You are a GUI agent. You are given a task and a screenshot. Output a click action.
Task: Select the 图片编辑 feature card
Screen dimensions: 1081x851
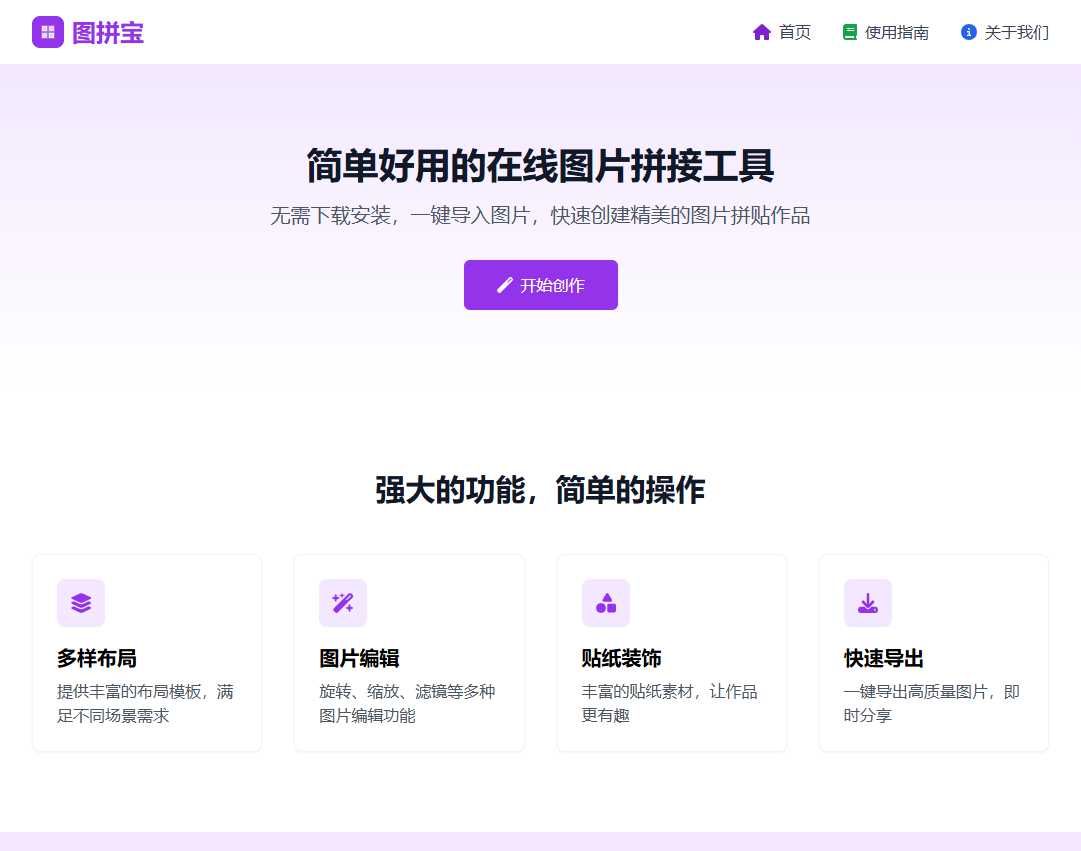409,652
